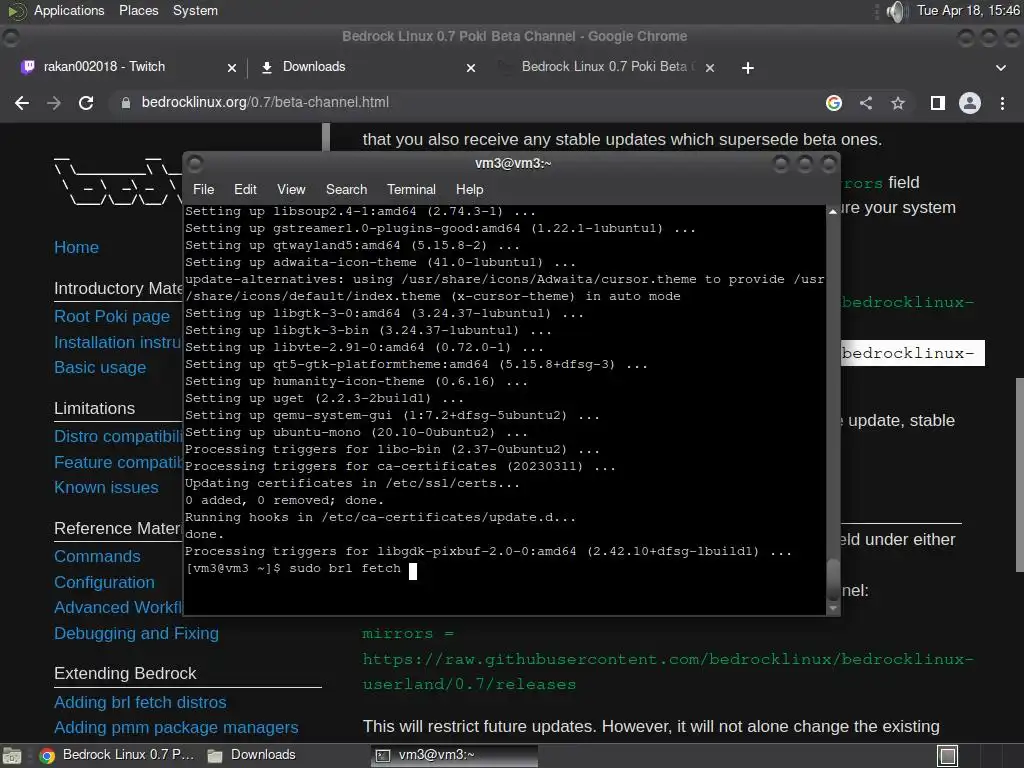Open the terminal Edit menu
1024x768 pixels.
pyautogui.click(x=245, y=189)
